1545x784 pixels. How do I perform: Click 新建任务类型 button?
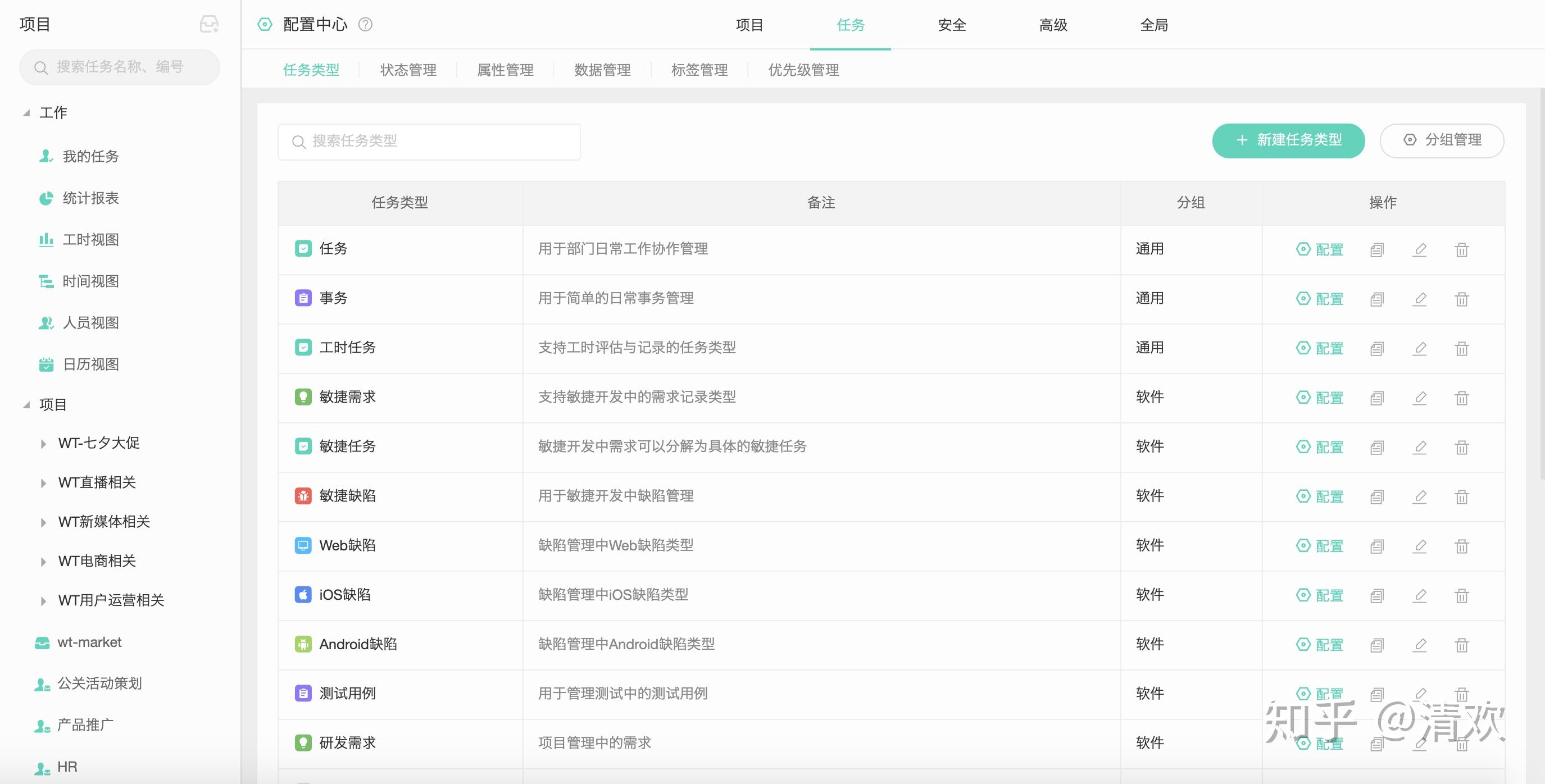pos(1288,140)
